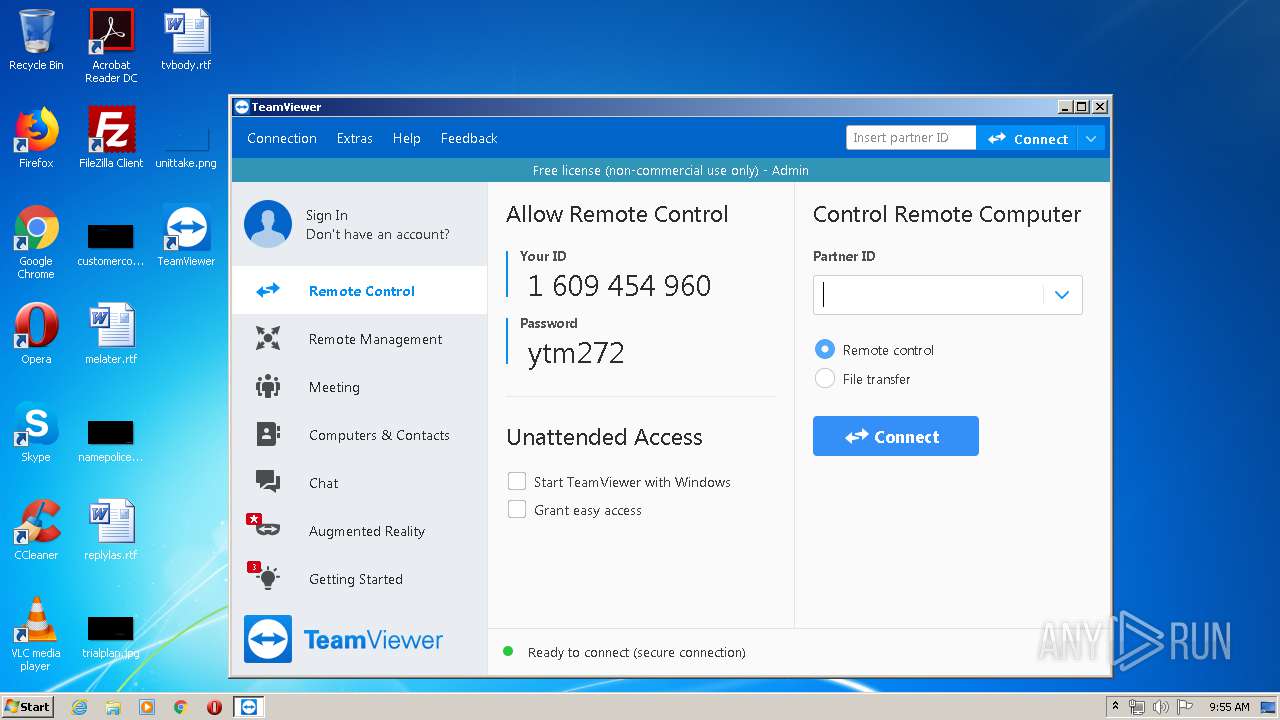Select the FileZilla Client desktop shortcut
This screenshot has width=1280, height=720.
point(111,138)
